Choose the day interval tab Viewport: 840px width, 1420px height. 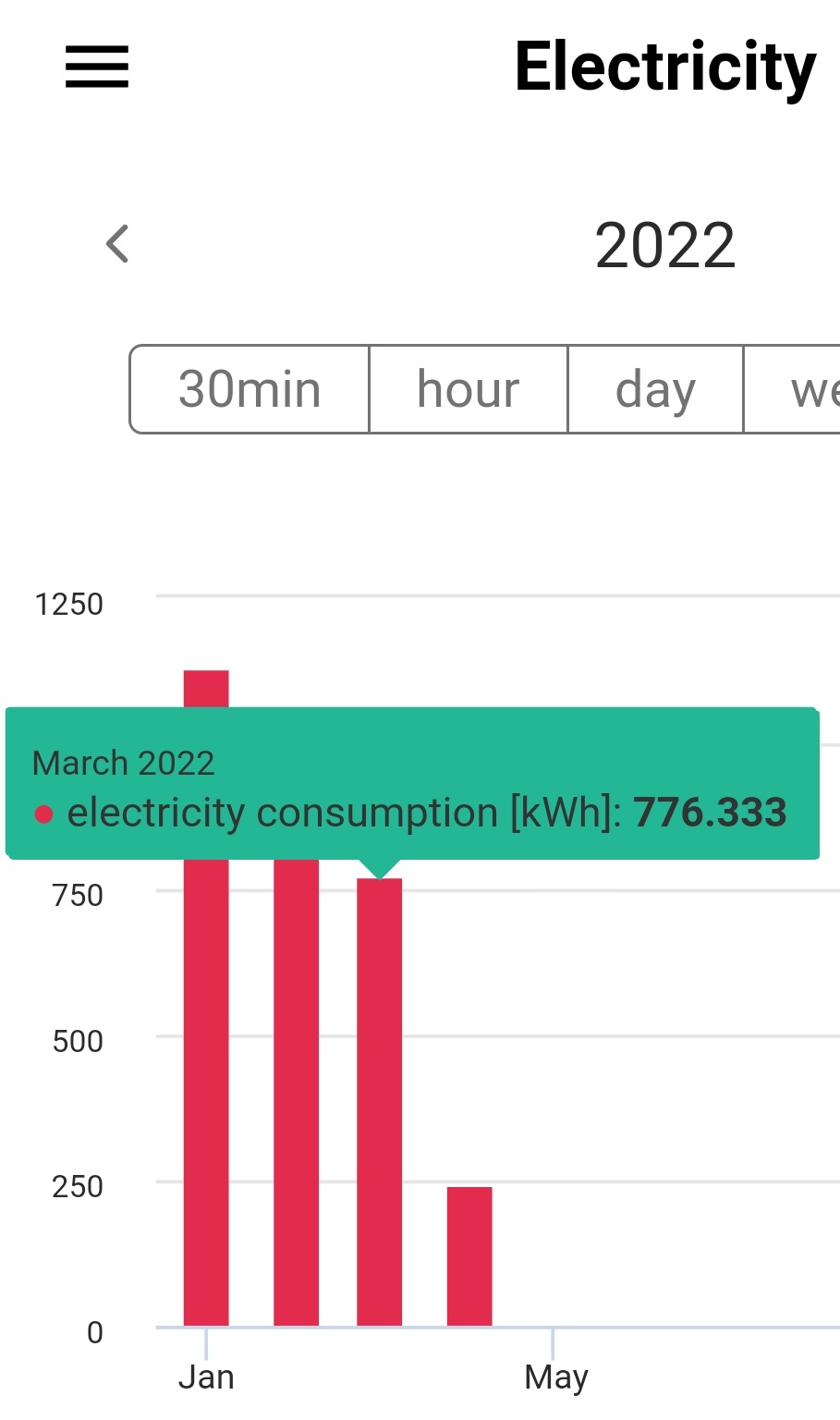pos(655,389)
